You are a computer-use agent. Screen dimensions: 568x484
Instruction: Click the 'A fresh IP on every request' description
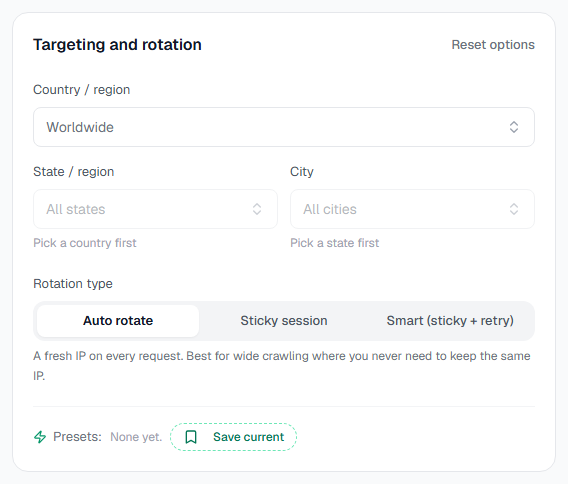(282, 366)
